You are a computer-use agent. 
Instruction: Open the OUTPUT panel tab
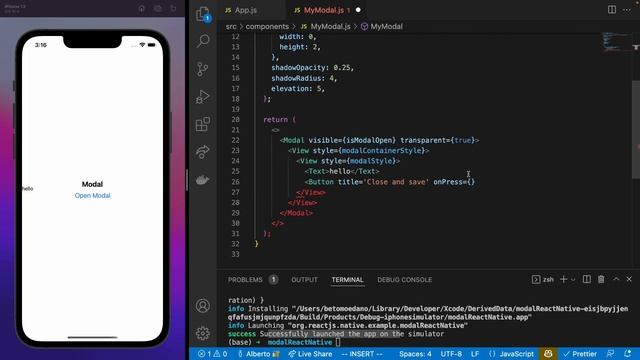click(304, 280)
